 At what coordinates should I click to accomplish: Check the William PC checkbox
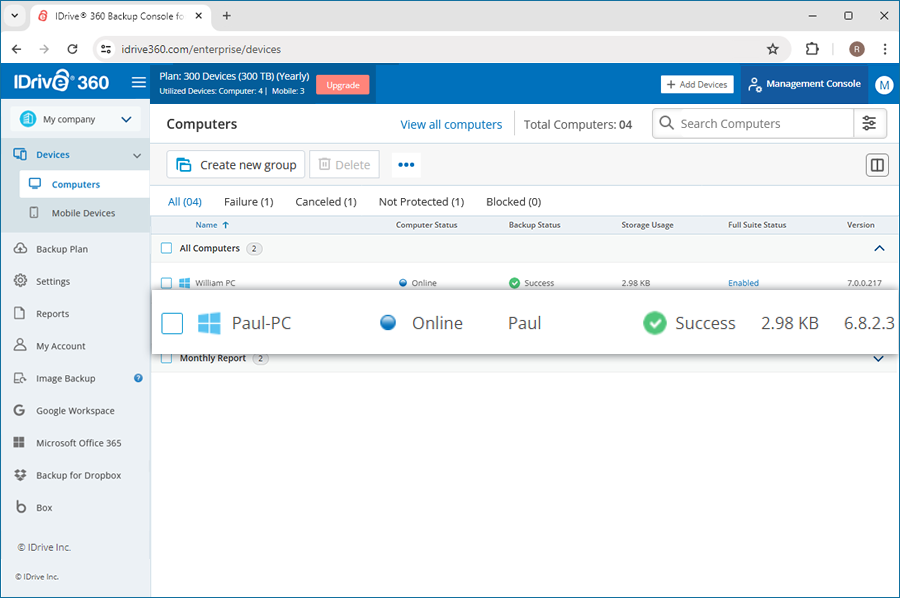(x=166, y=283)
